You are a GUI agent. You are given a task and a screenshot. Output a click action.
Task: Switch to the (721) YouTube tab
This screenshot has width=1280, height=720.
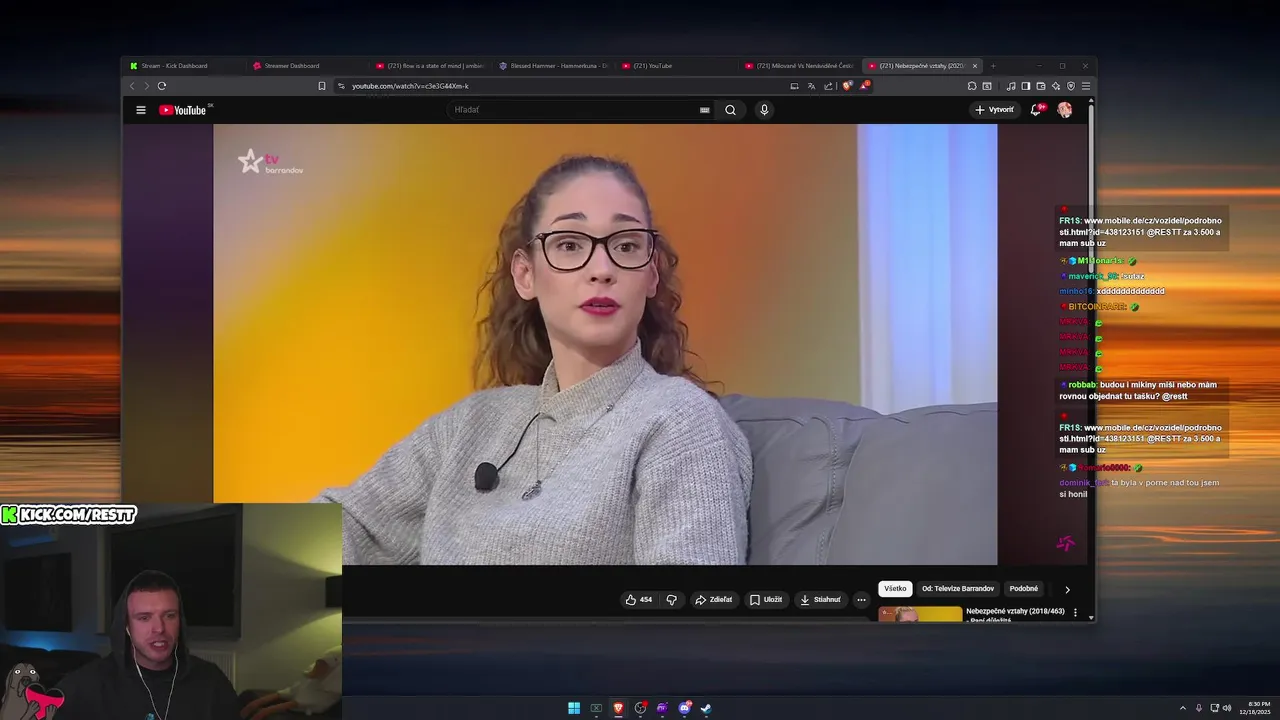click(676, 66)
